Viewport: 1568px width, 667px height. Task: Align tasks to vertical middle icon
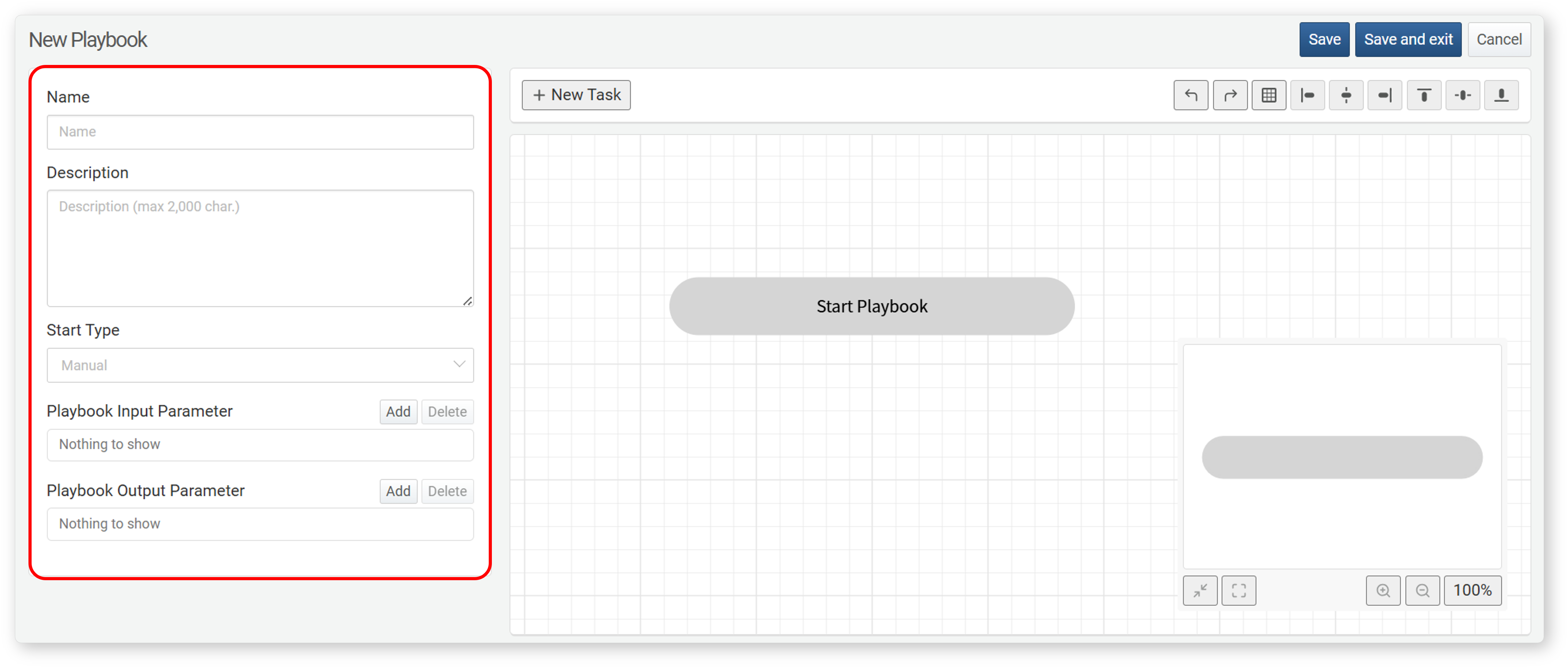1463,95
